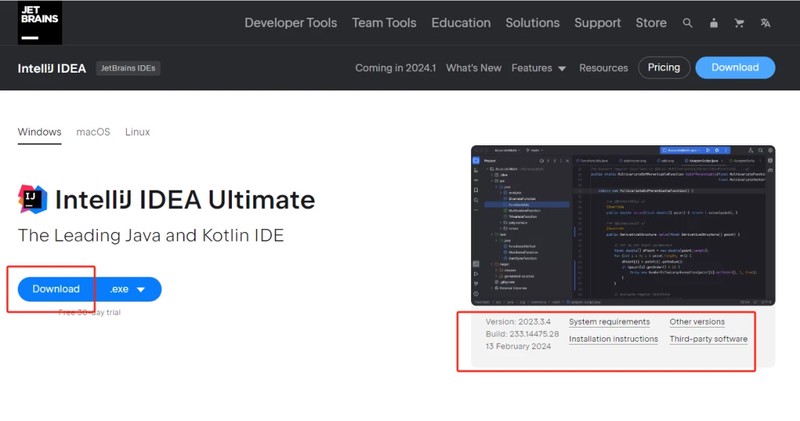The width and height of the screenshot is (800, 421).
Task: Go to the Store page
Action: 651,23
